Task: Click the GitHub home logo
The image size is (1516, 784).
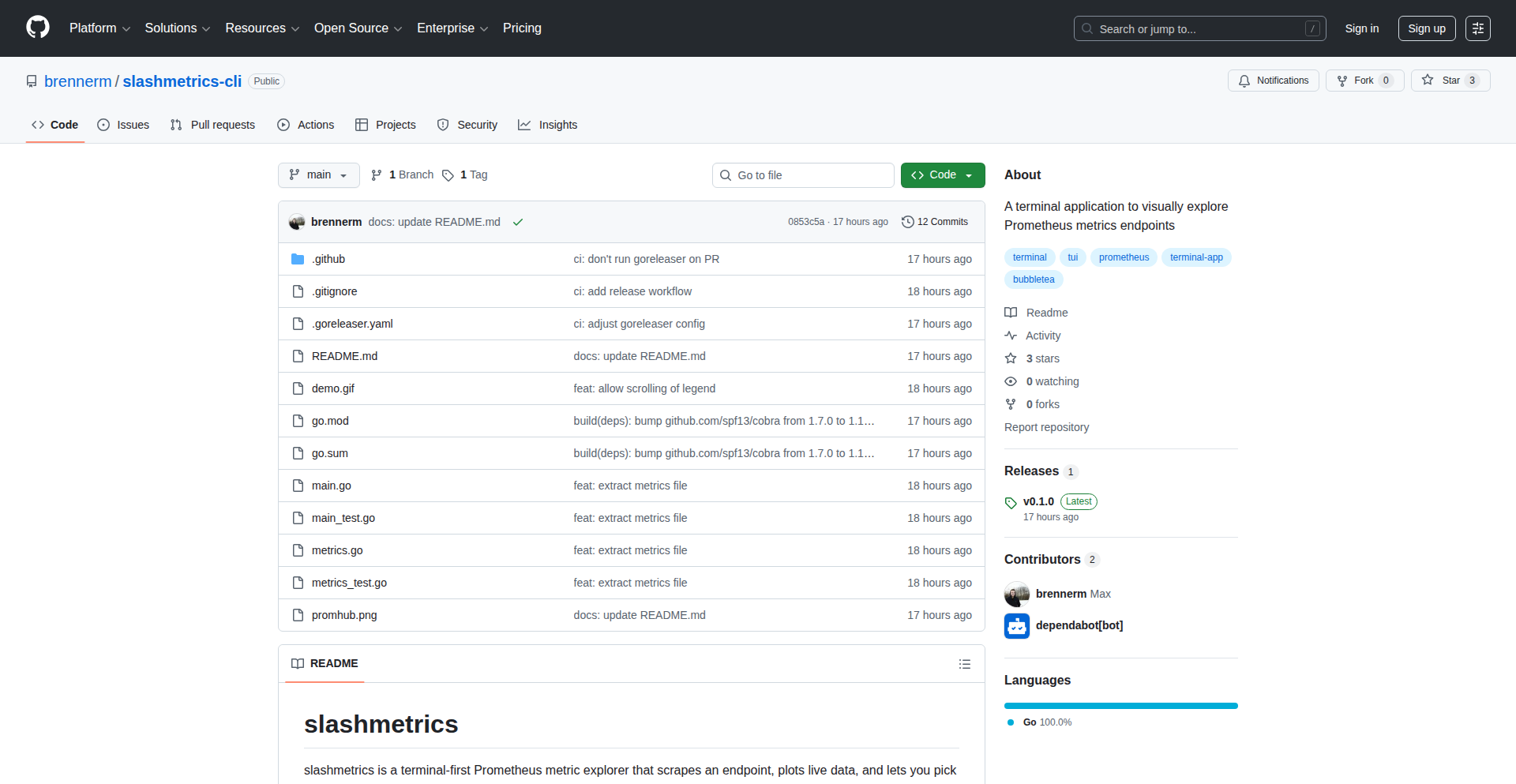Action: (36, 28)
